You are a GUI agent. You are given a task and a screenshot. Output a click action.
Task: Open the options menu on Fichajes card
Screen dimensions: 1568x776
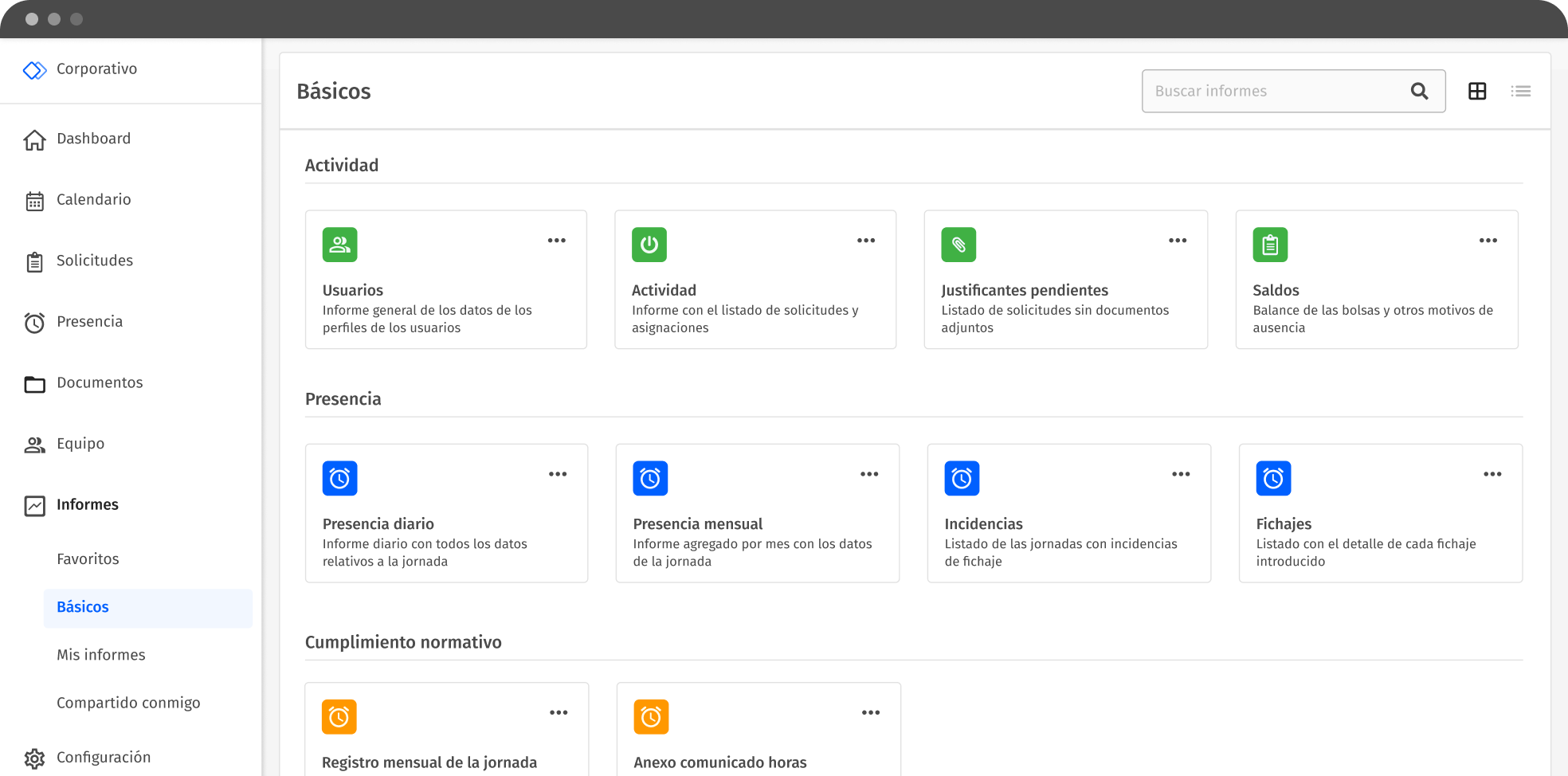tap(1491, 474)
